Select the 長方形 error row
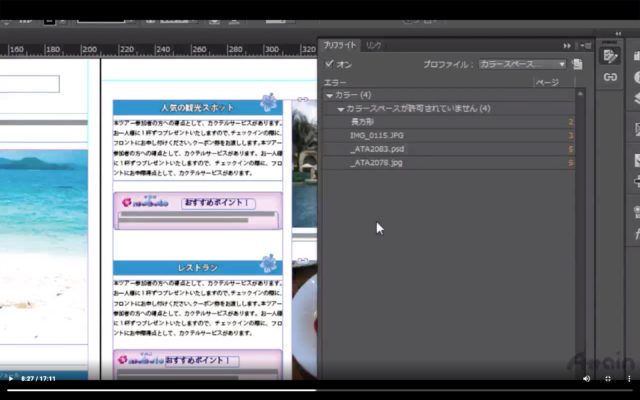Screen dimensions: 640x400 [x=449, y=122]
